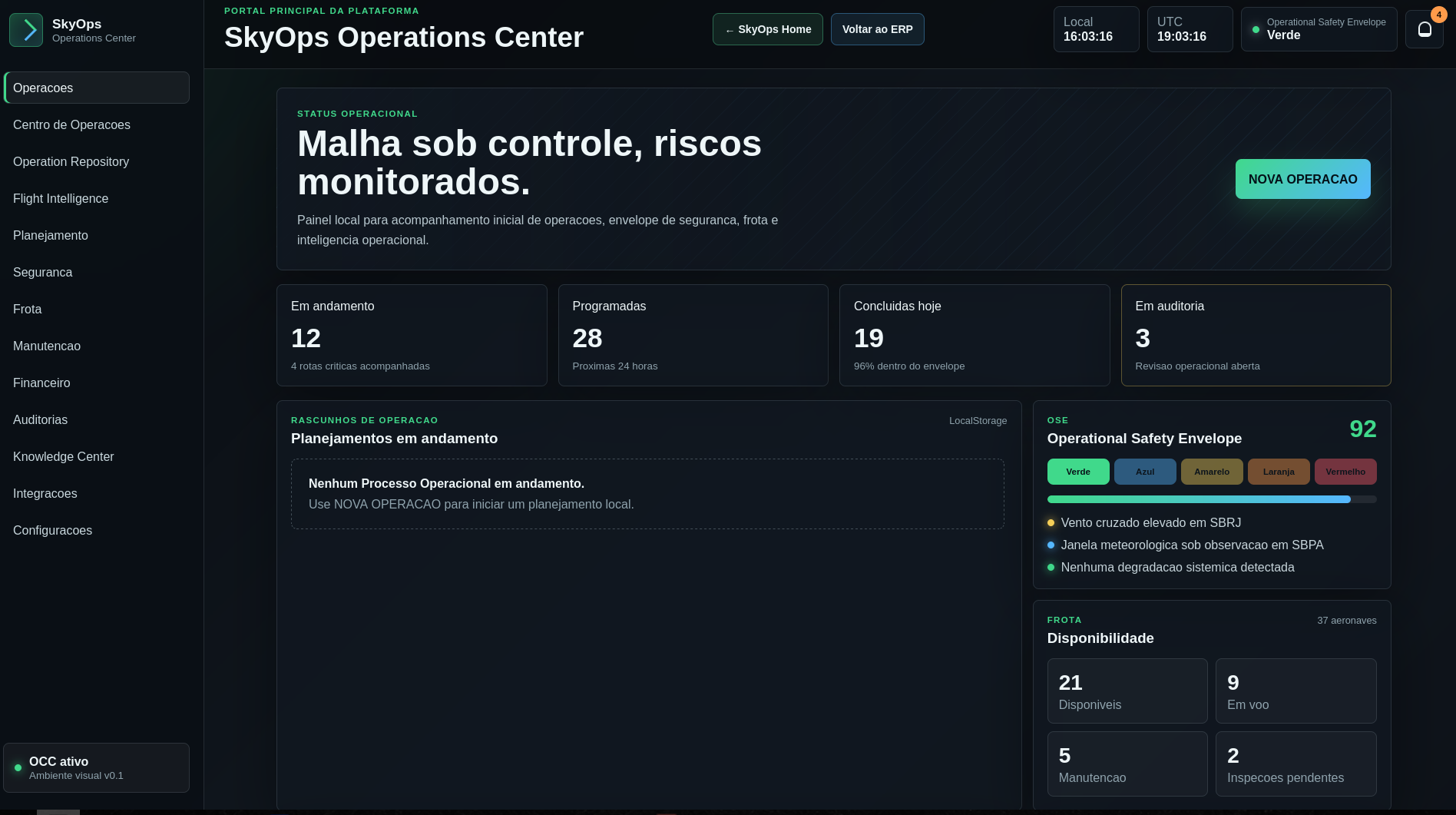Click the 'Disponibilidade' heading
The width and height of the screenshot is (1456, 815).
click(1100, 638)
